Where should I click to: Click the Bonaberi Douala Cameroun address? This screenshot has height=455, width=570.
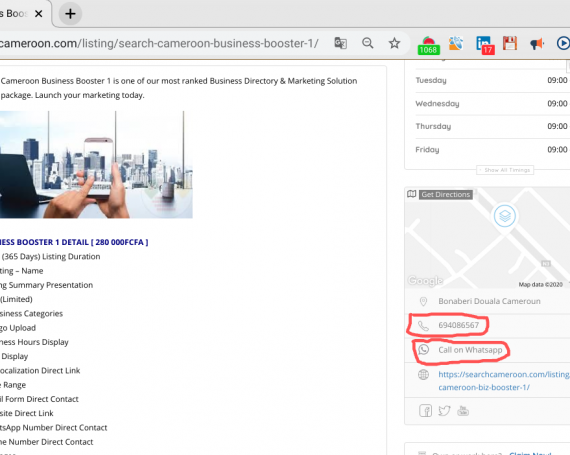pyautogui.click(x=489, y=301)
